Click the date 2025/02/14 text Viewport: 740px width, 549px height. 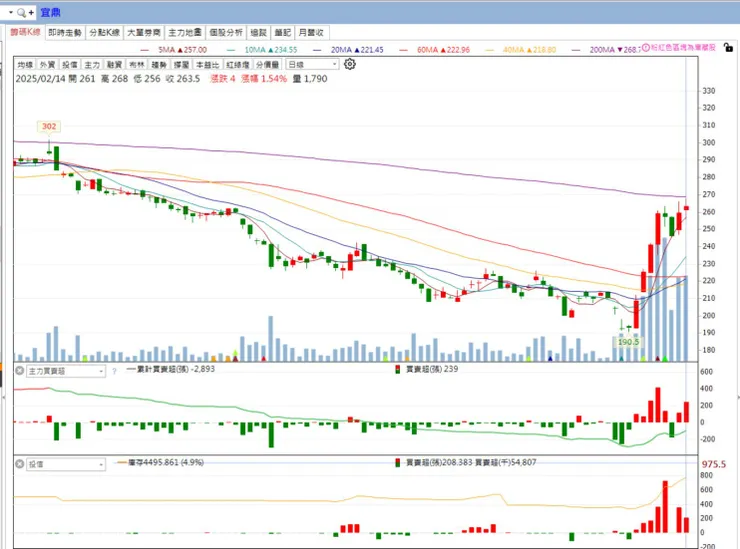tap(41, 79)
